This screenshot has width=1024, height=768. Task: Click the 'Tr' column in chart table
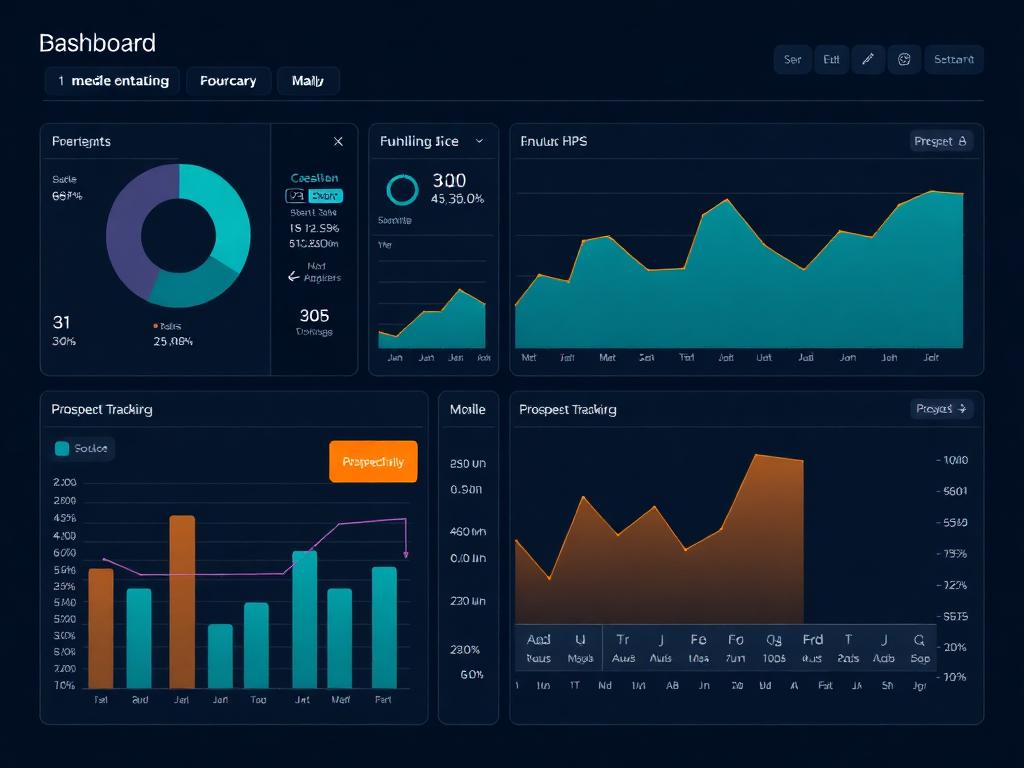click(623, 648)
